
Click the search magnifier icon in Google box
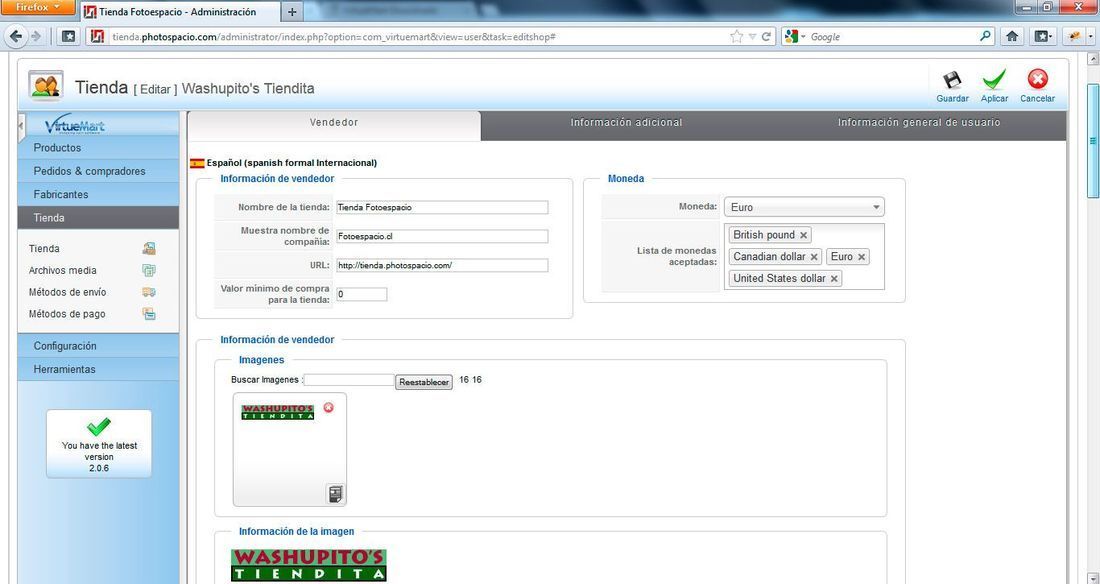click(985, 36)
